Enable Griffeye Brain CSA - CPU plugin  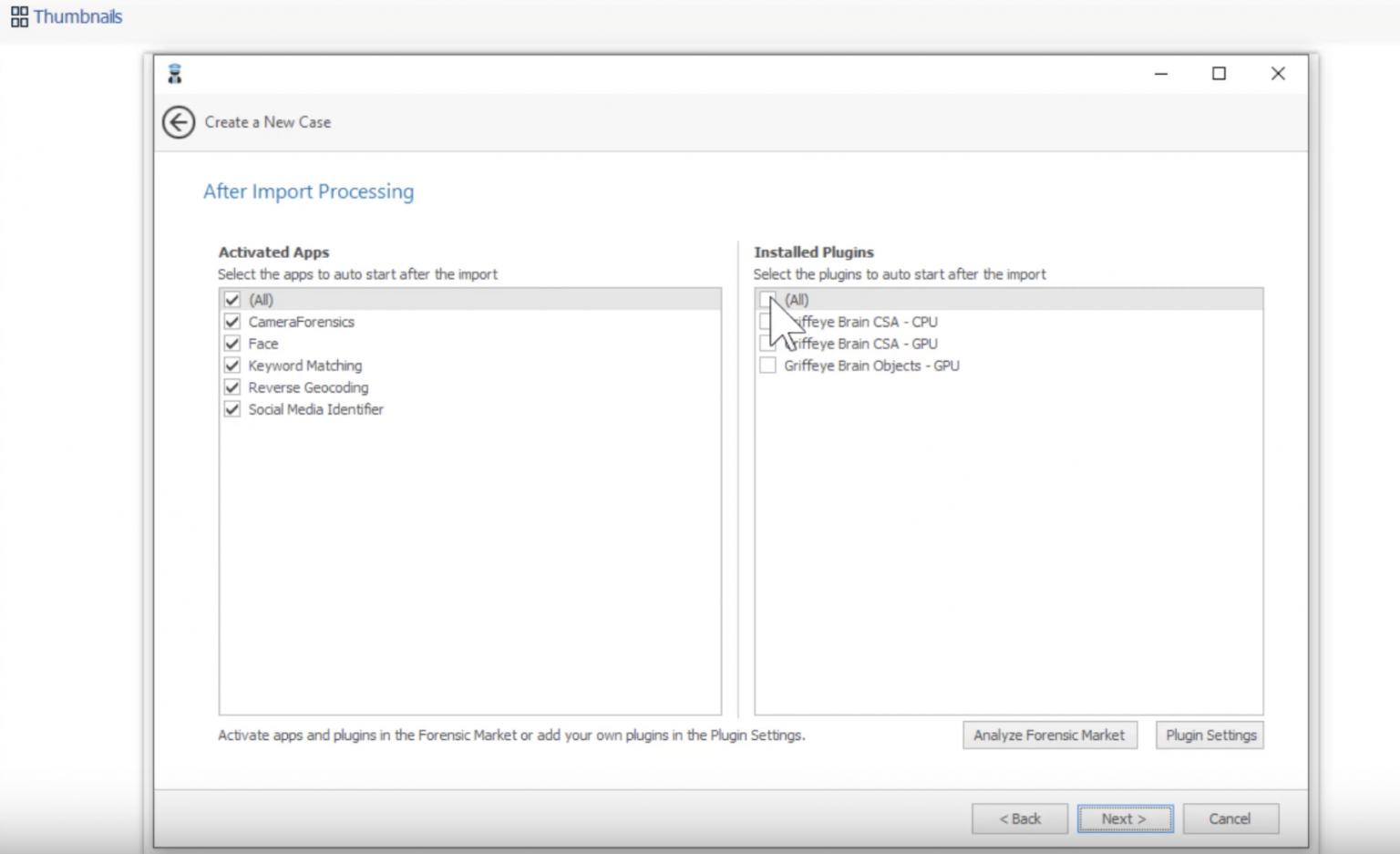(x=766, y=322)
